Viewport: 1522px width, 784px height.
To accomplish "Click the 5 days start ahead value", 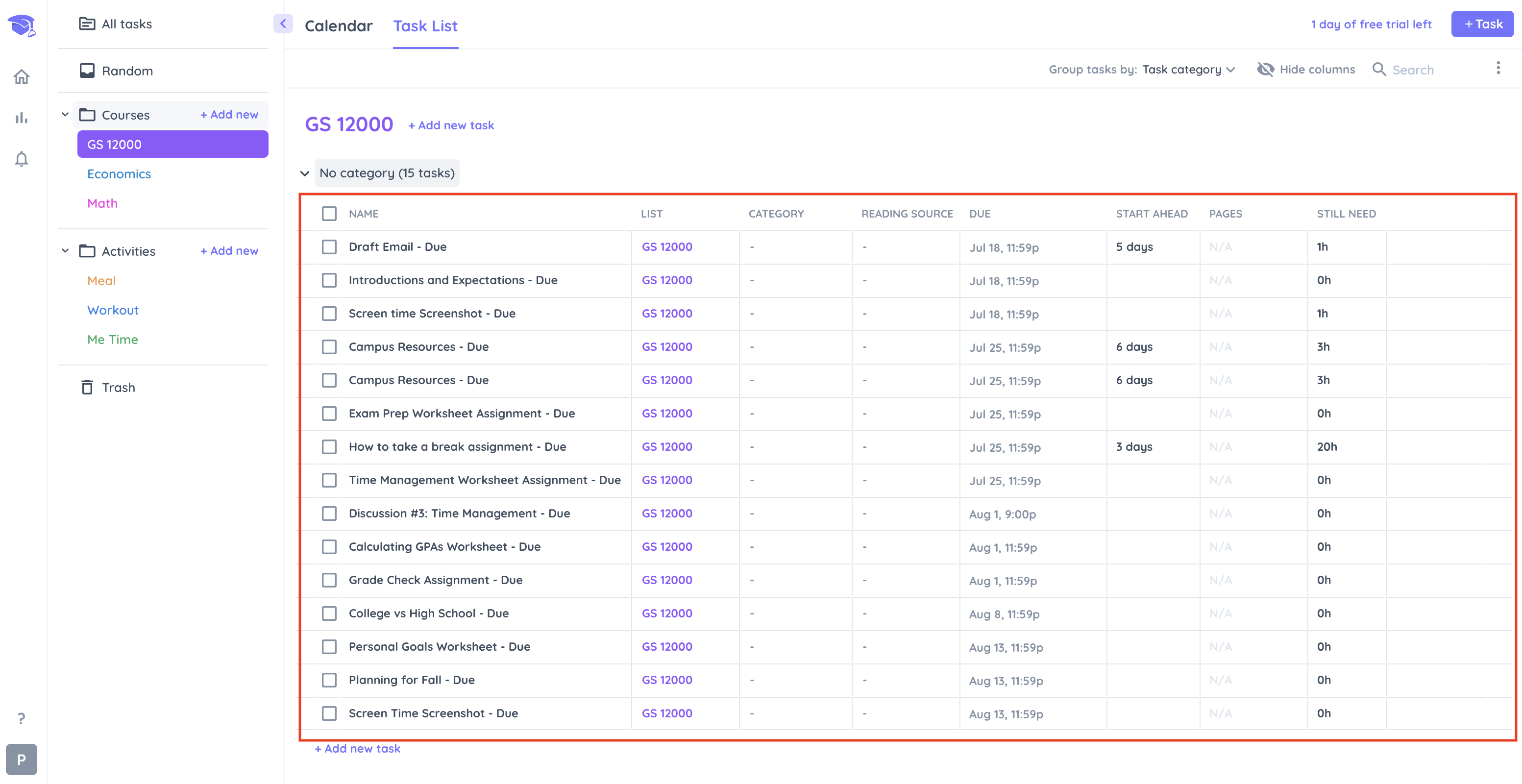I will coord(1134,247).
